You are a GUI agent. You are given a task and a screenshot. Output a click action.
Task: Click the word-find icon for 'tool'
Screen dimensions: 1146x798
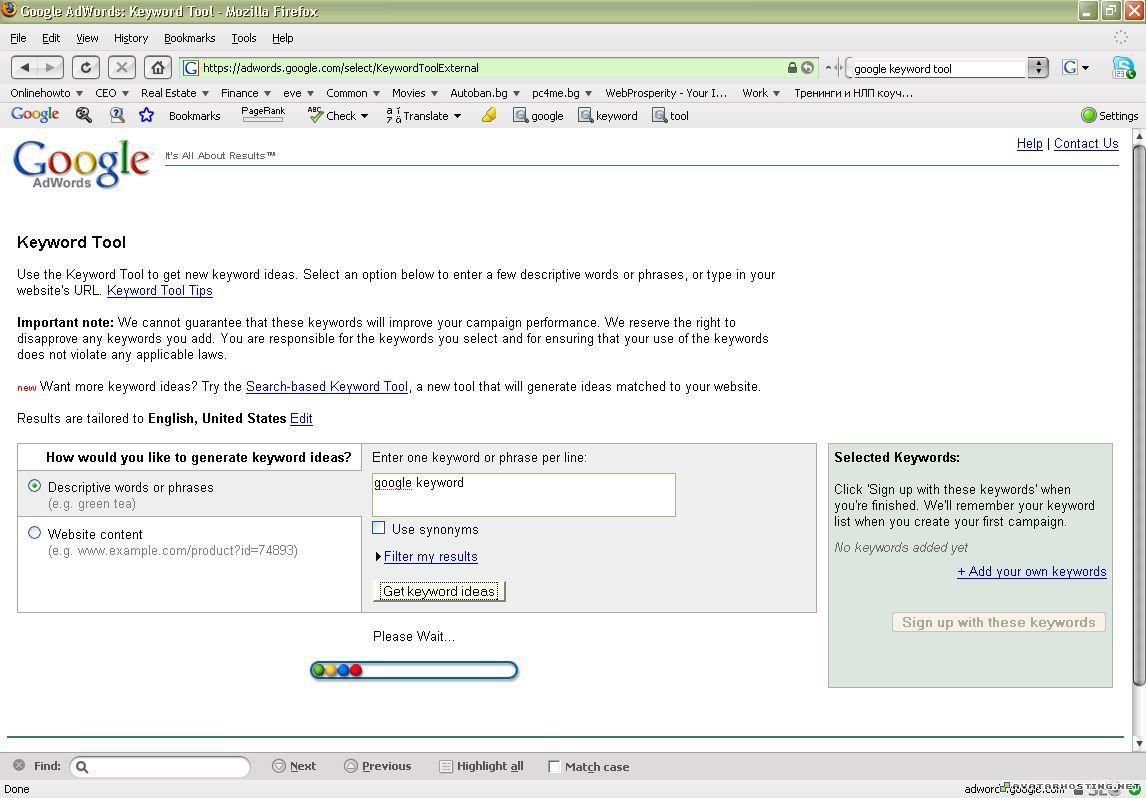[x=669, y=115]
